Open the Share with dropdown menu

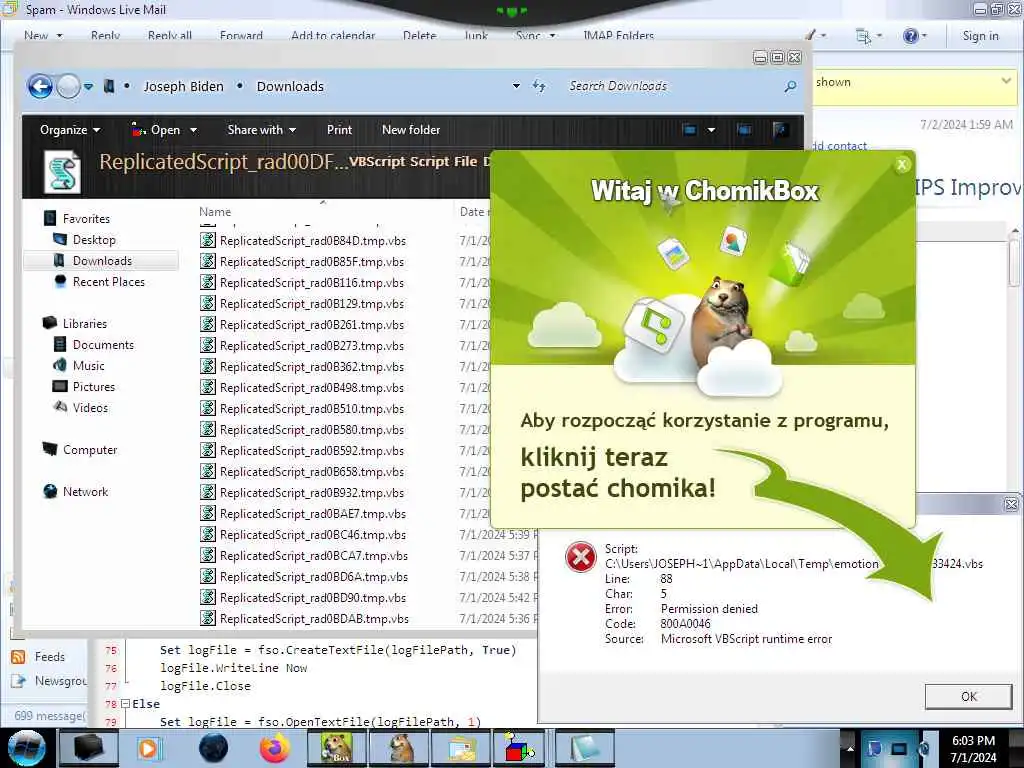coord(261,130)
